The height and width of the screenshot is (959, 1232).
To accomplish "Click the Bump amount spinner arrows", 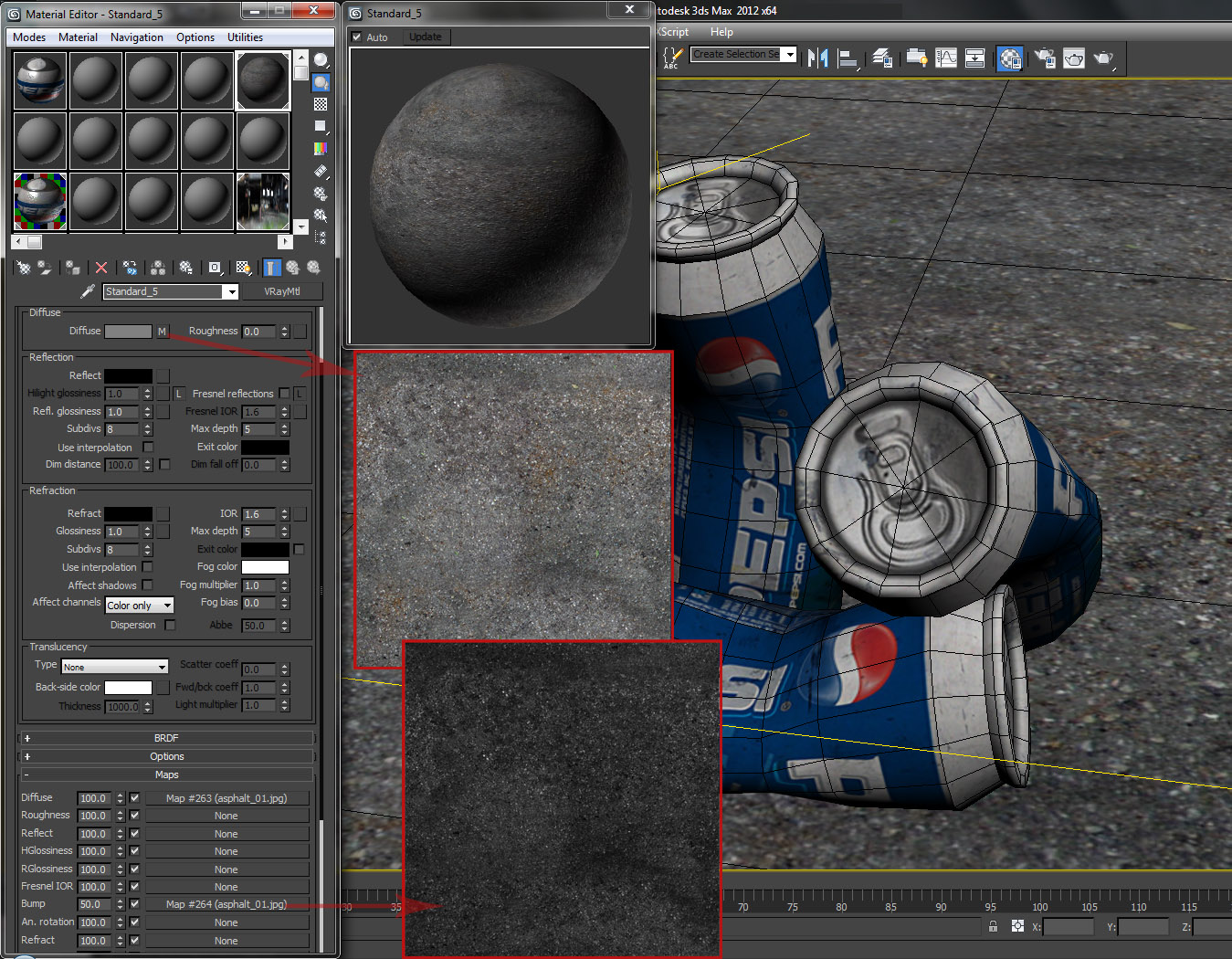I will [120, 905].
